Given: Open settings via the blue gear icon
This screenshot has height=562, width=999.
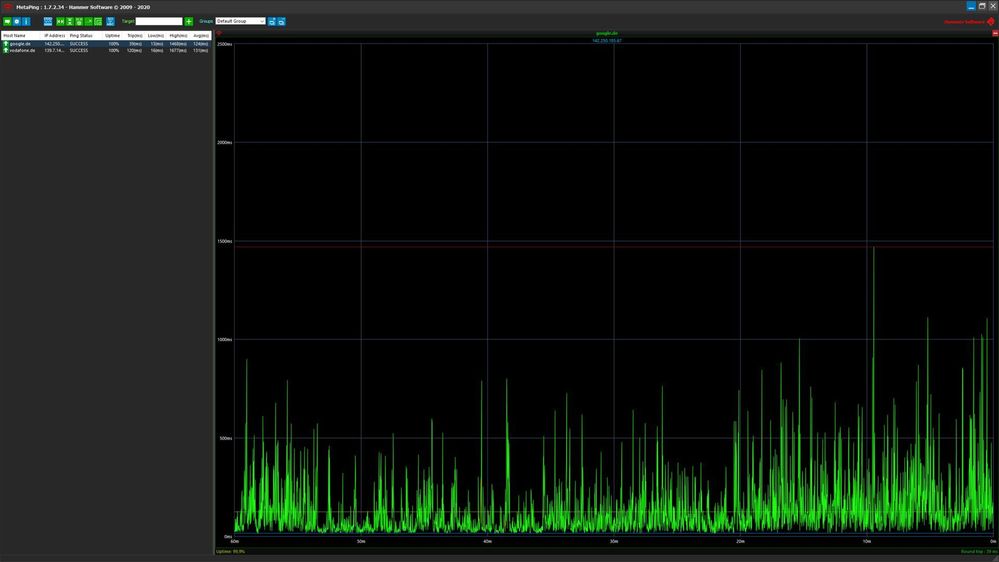Looking at the screenshot, I should point(17,21).
